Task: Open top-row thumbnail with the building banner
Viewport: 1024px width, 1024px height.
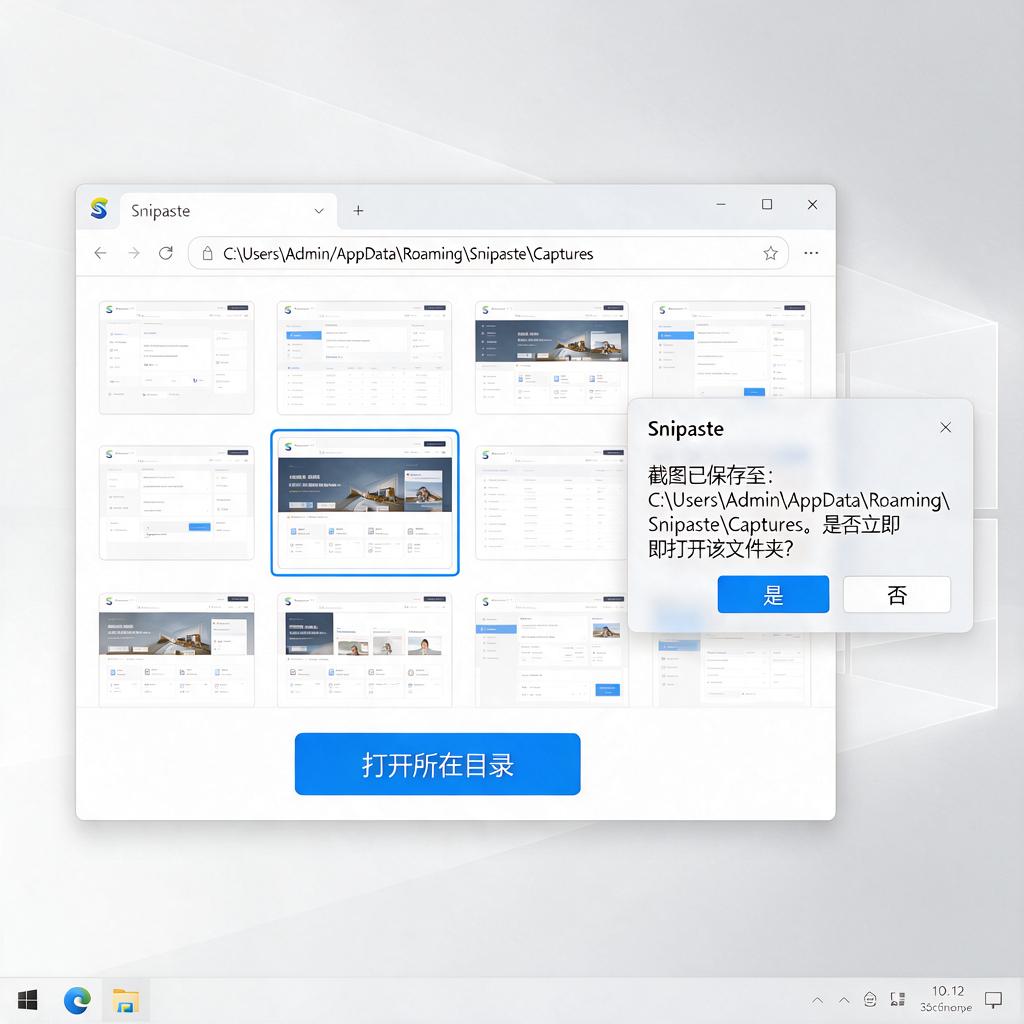Action: click(552, 357)
